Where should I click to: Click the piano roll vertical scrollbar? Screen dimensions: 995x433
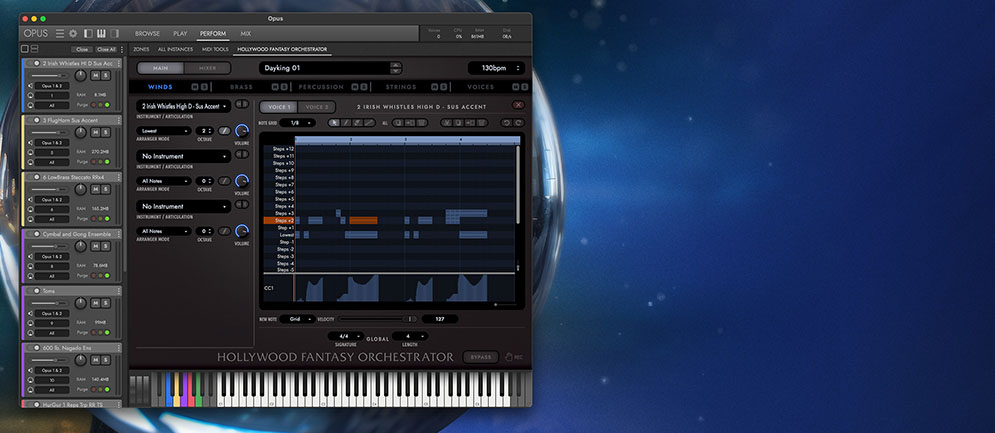(x=518, y=184)
